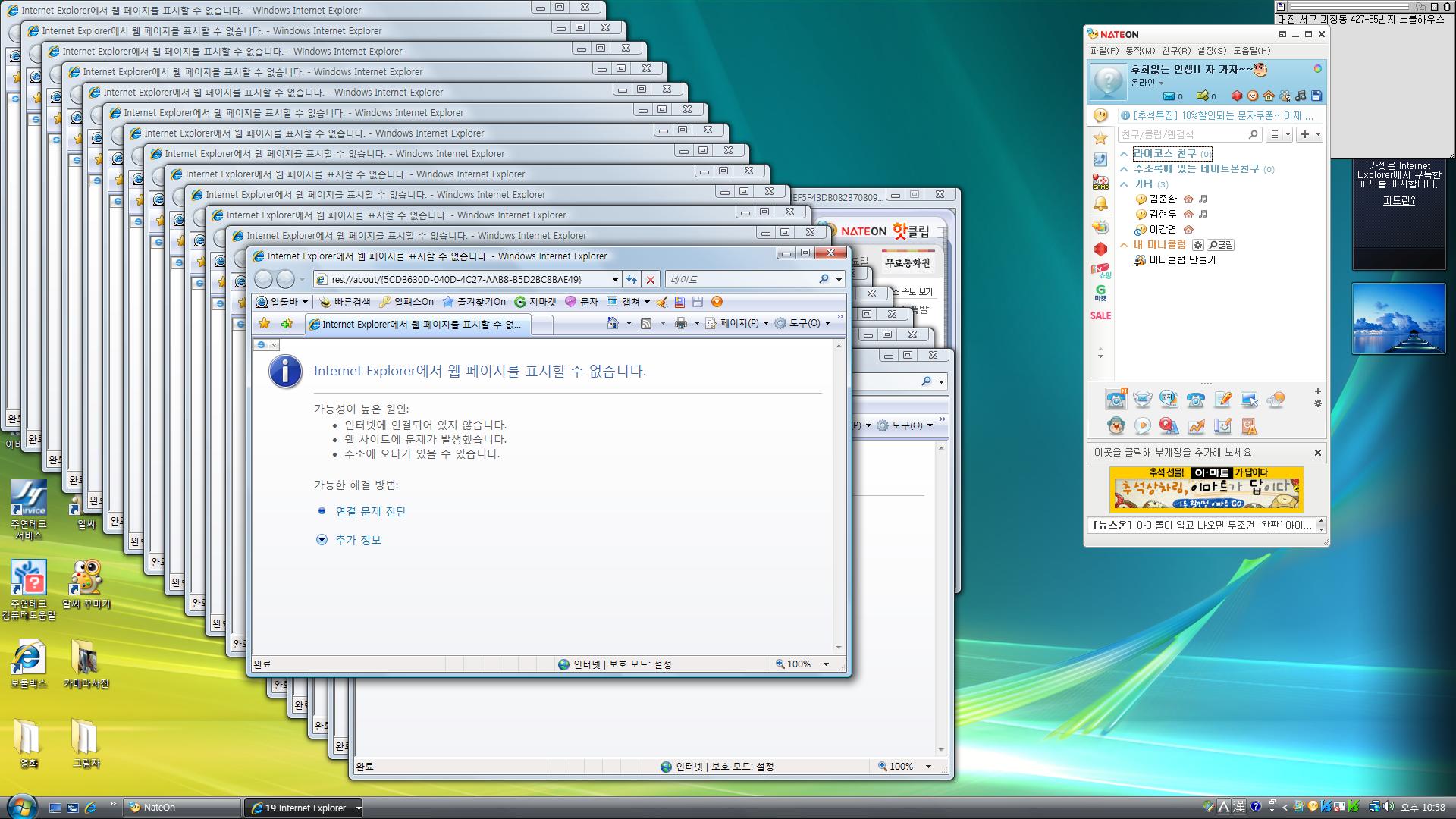Click the music note icon in NateOn header
Viewport: 1456px width, 819px height.
1301,96
